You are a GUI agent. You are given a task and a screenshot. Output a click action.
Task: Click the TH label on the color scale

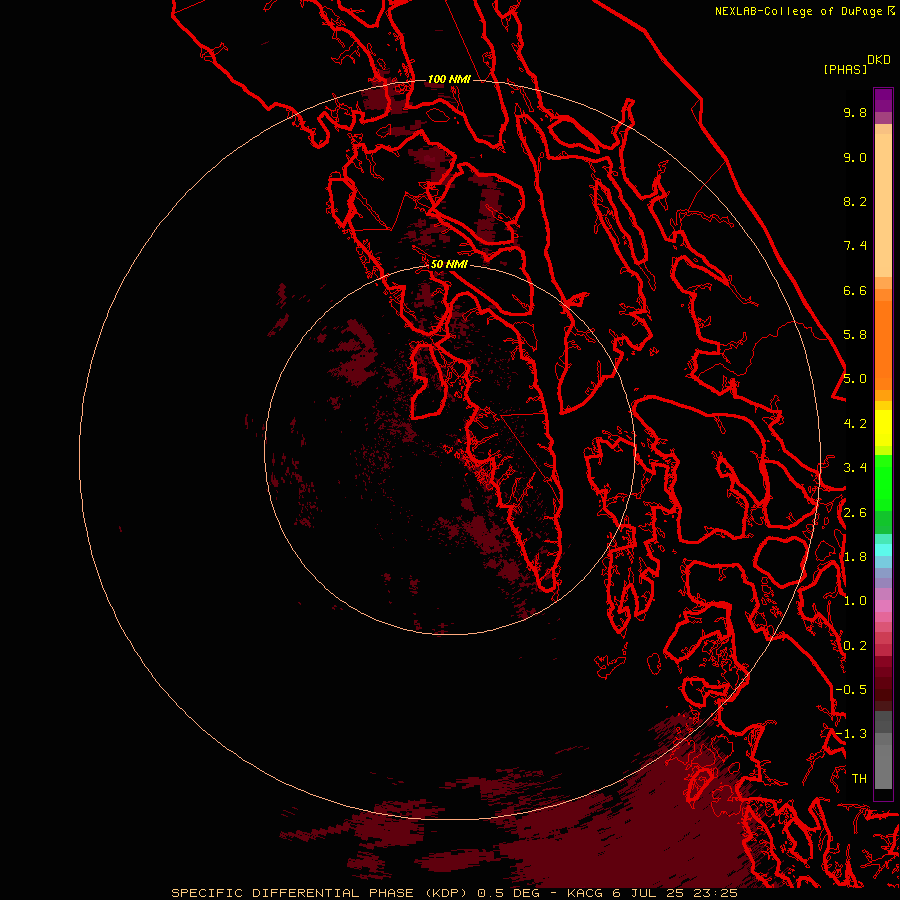[859, 779]
